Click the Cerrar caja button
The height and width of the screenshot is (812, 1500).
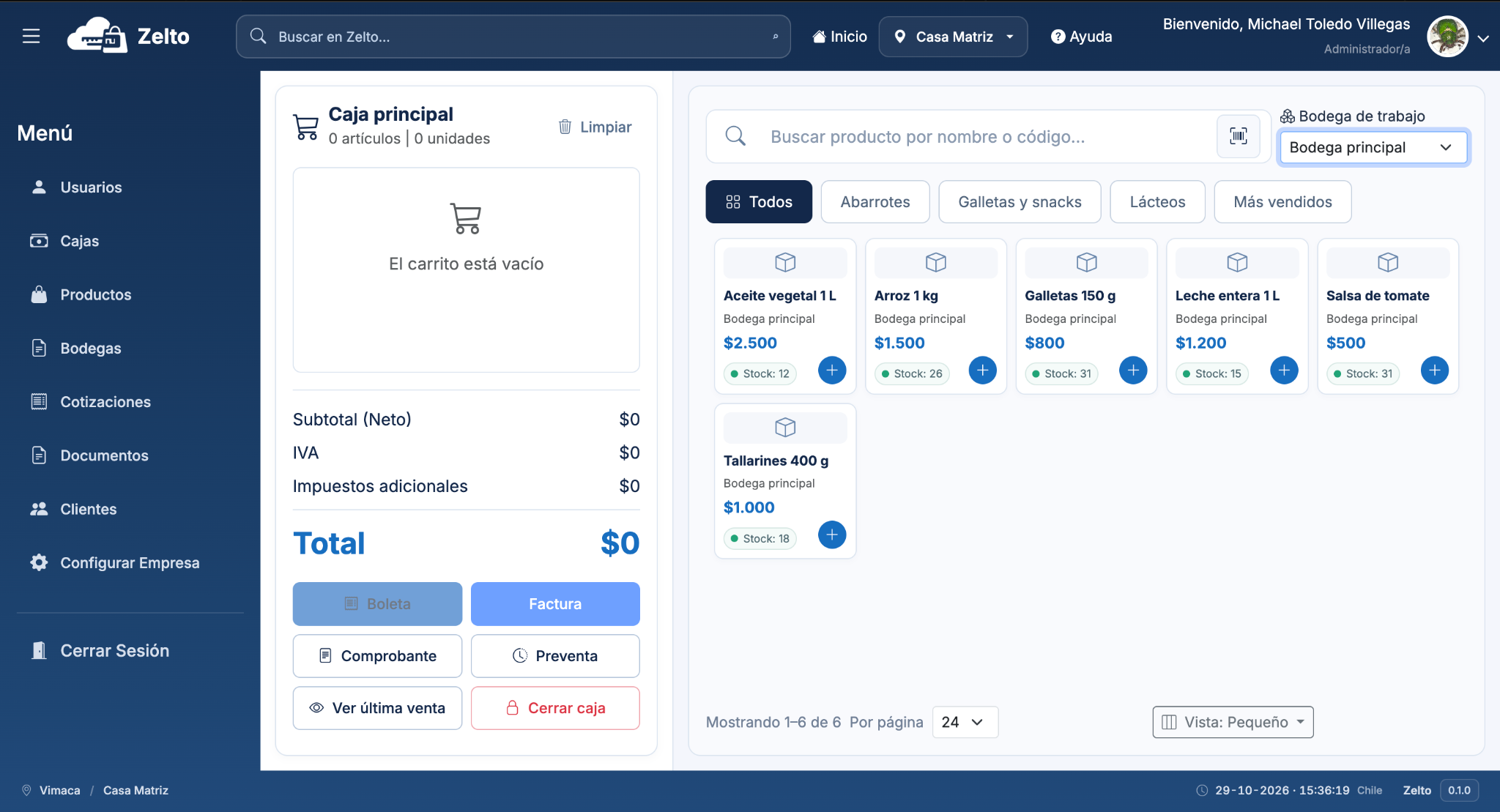555,708
